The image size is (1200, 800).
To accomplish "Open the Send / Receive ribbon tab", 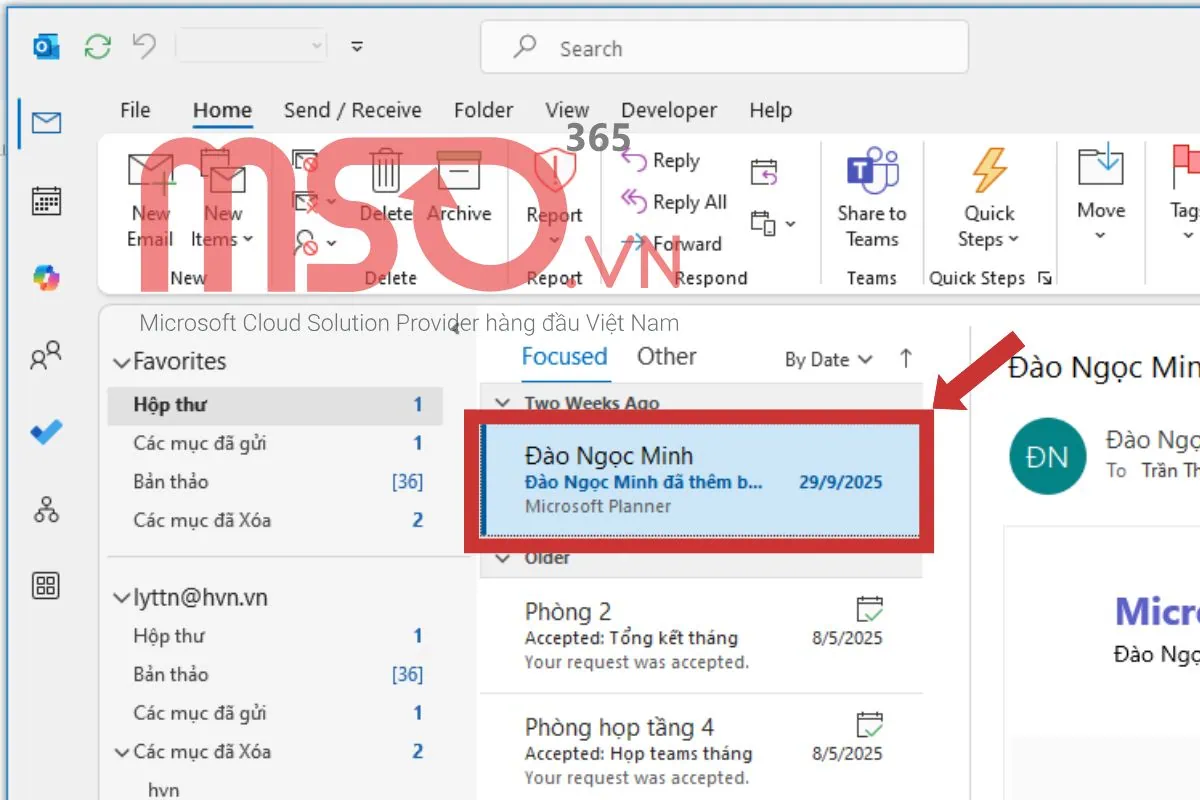I will tap(352, 110).
